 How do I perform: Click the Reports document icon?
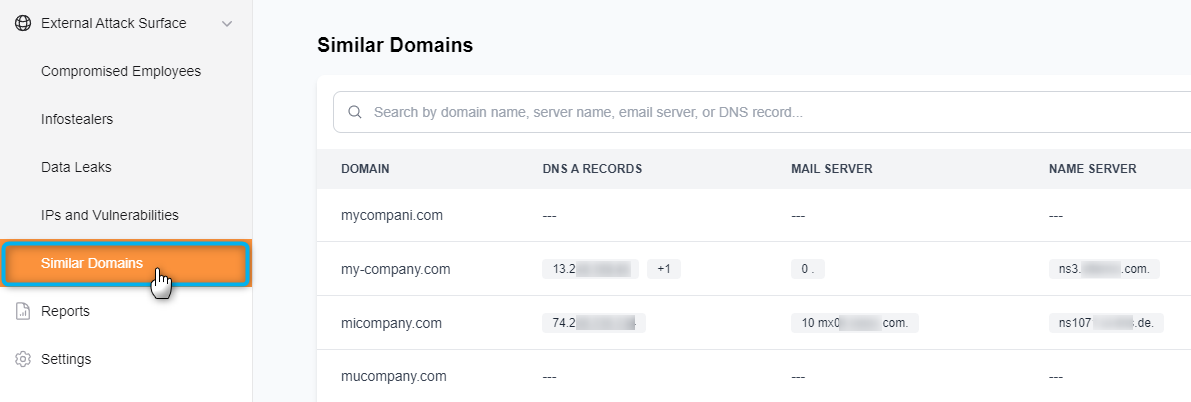[23, 311]
